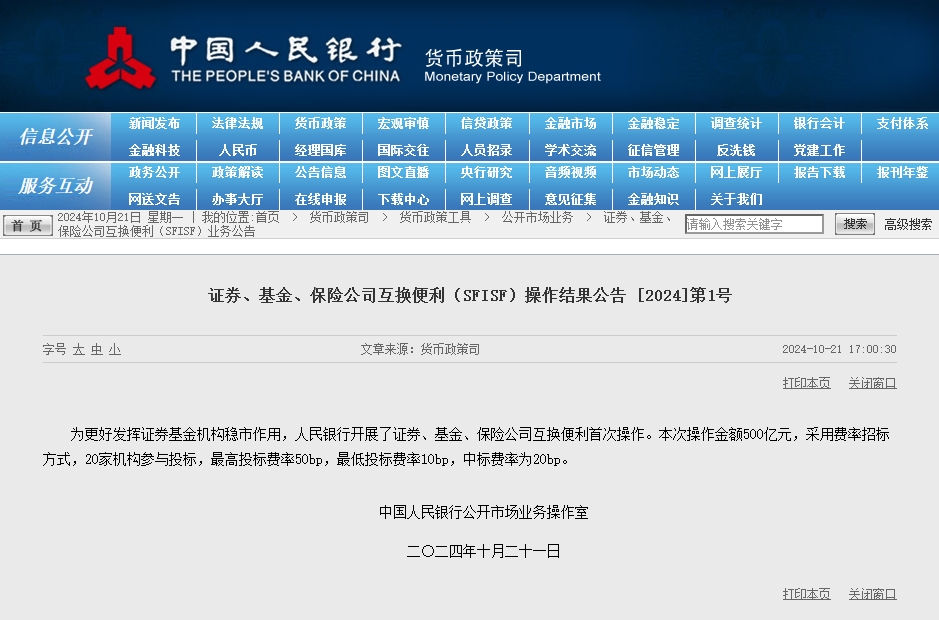Image resolution: width=939 pixels, height=620 pixels.
Task: Set font size to 小
Action: pos(115,349)
